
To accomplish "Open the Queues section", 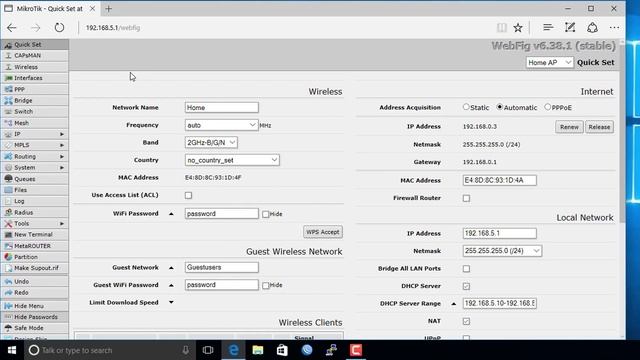I will (34, 179).
